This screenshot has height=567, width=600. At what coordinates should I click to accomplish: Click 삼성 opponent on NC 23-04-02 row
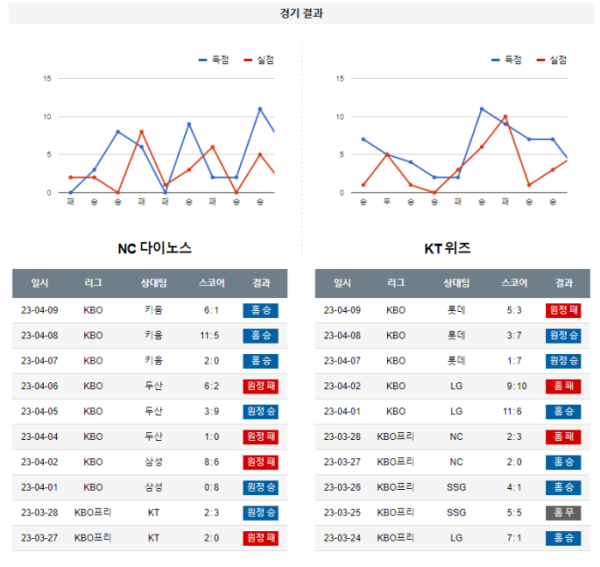click(x=153, y=462)
